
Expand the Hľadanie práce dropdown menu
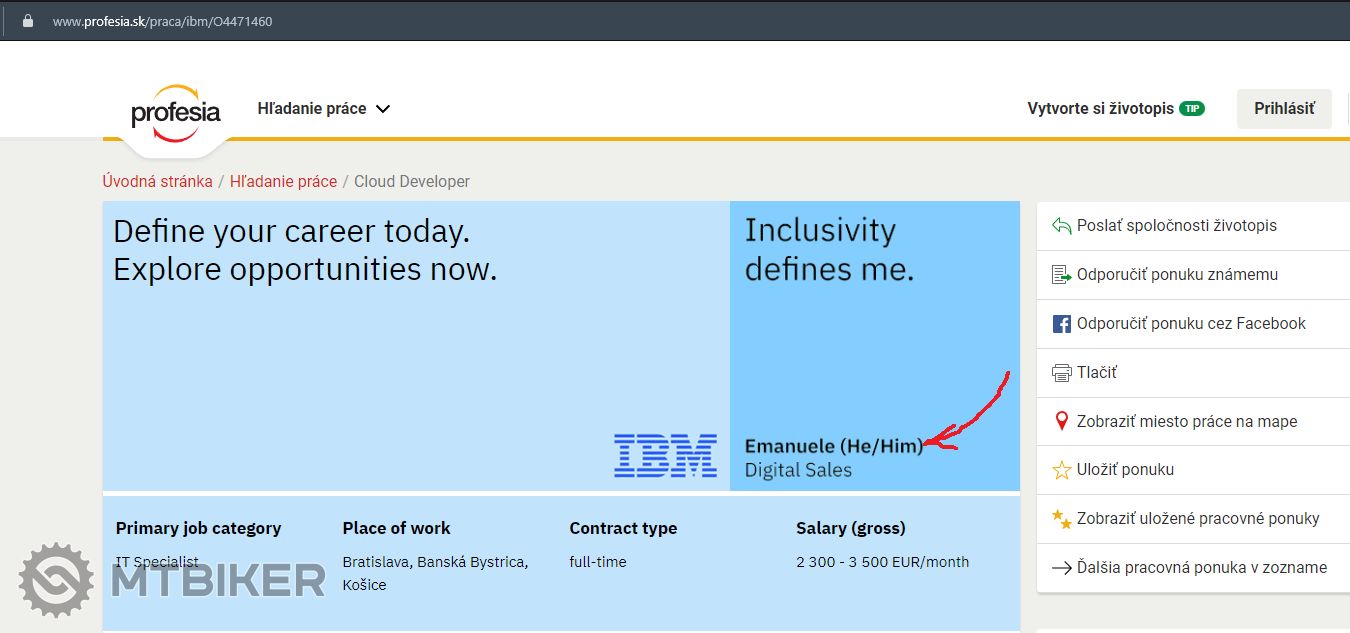pos(312,109)
